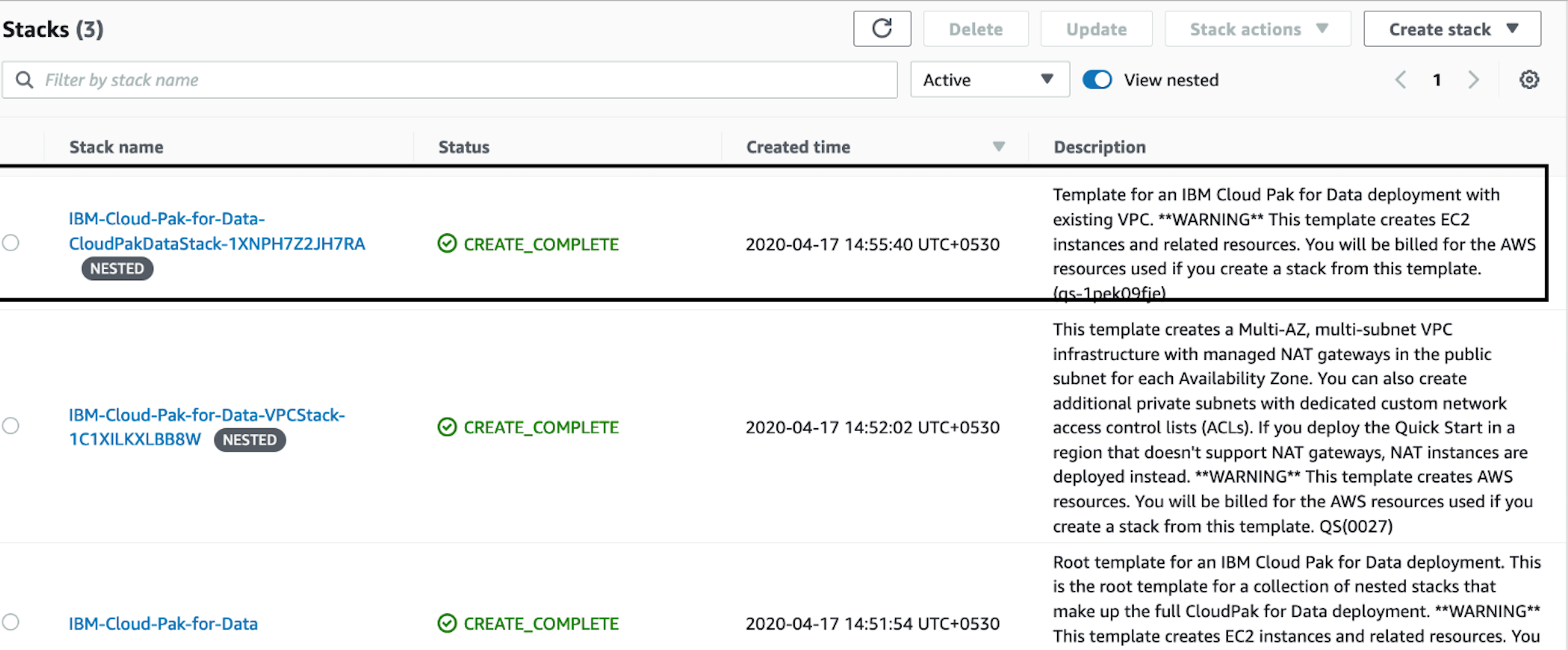Click the Stacks (3) heading
Viewport: 1568px width, 650px height.
tap(53, 29)
